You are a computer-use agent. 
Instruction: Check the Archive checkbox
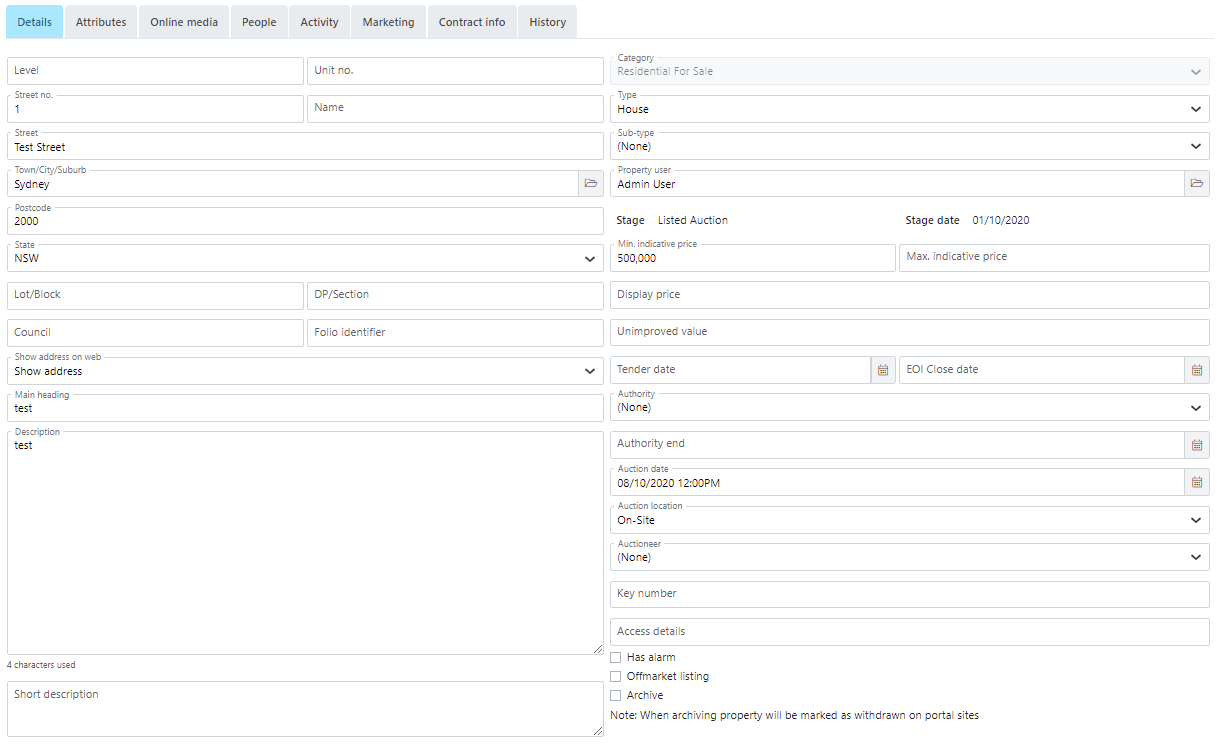pos(616,695)
